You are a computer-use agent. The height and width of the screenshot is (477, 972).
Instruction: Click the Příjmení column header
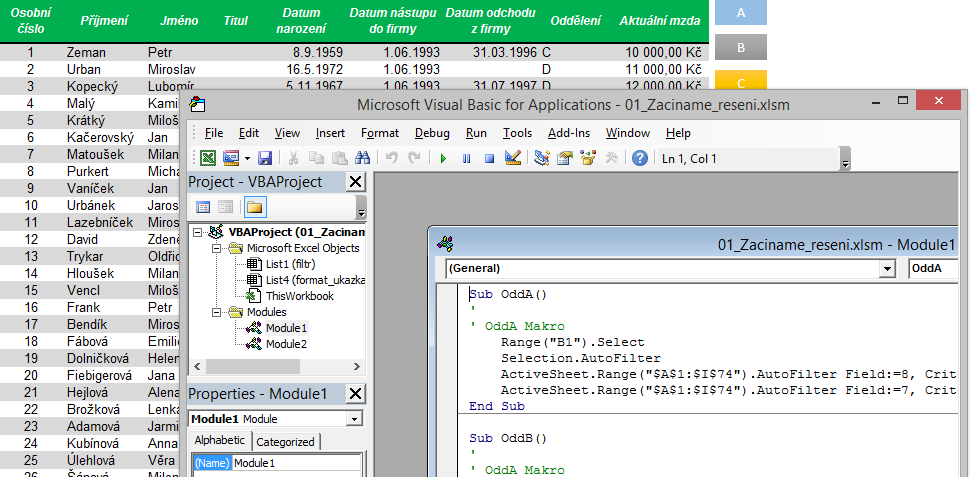pos(104,20)
